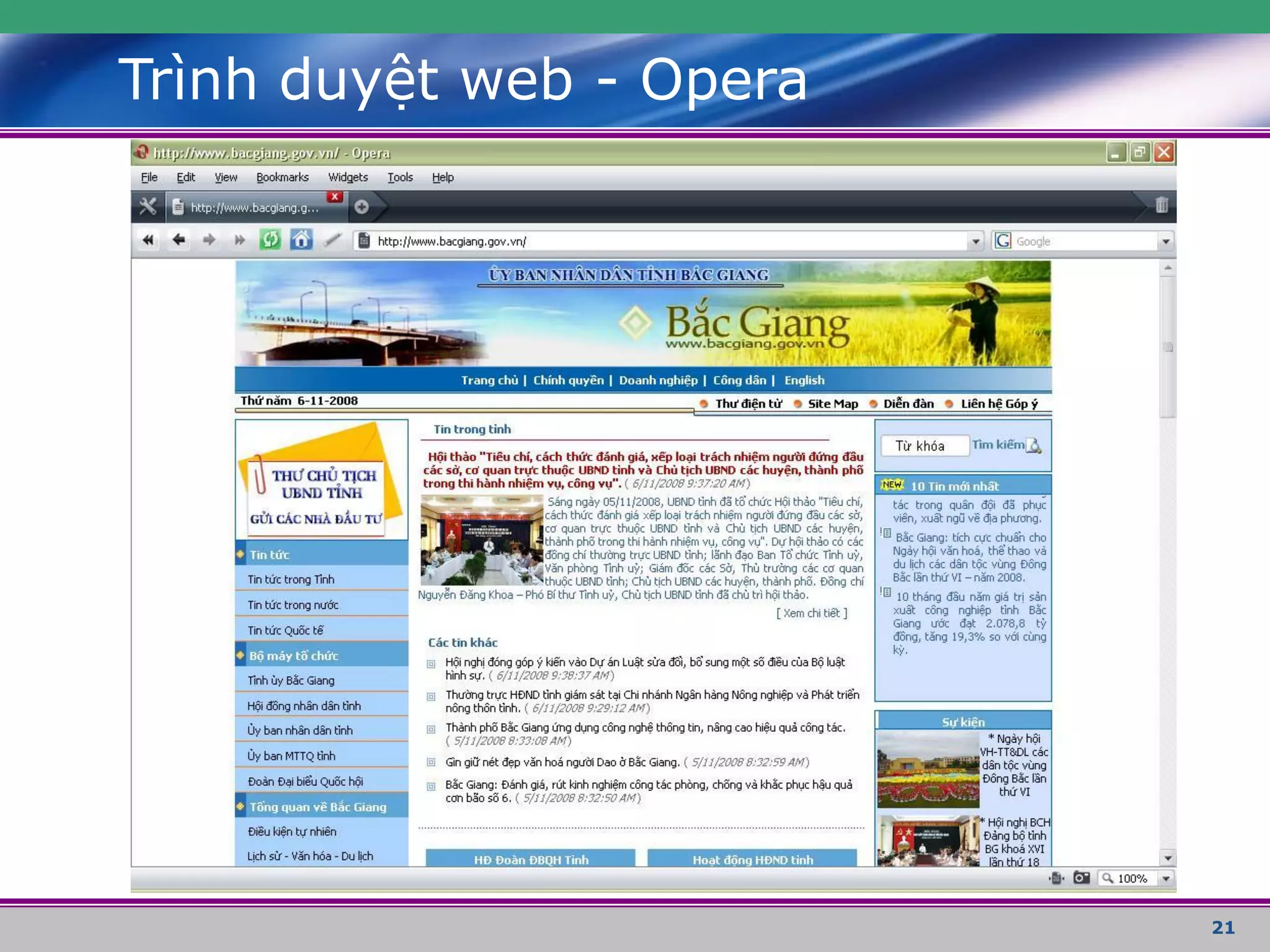The width and height of the screenshot is (1270, 952).
Task: Toggle the show images camera icon
Action: click(1081, 878)
